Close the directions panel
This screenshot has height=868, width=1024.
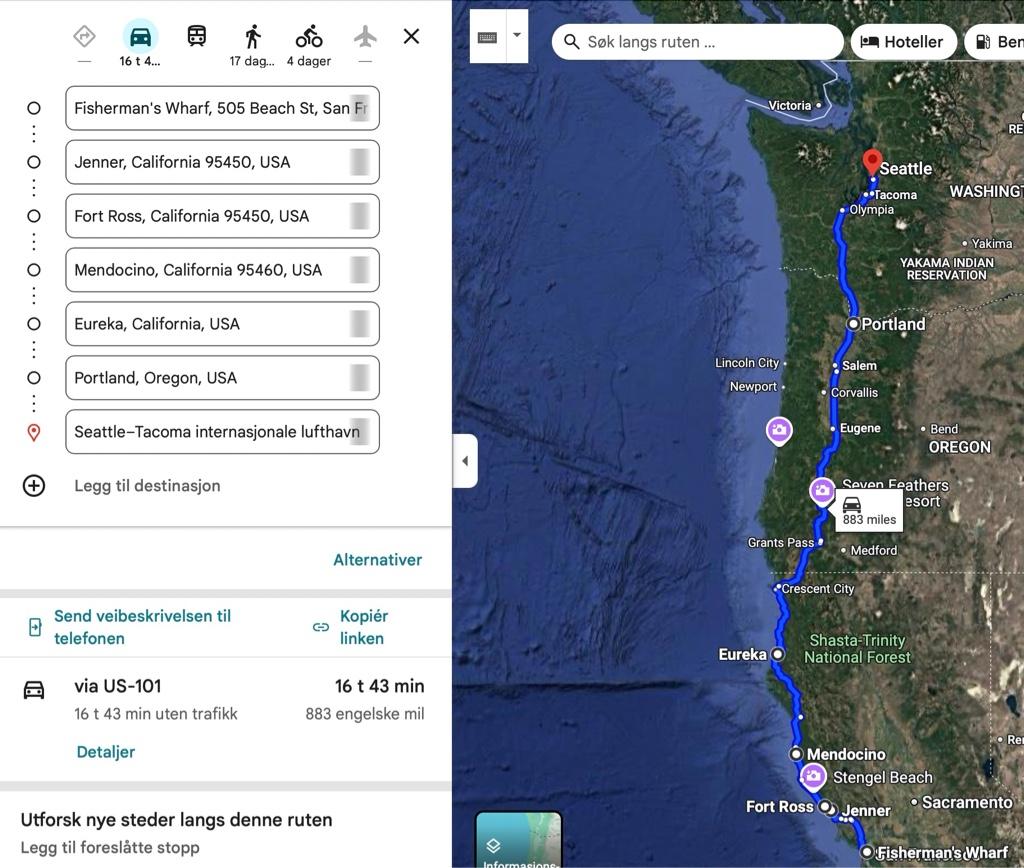click(x=411, y=37)
